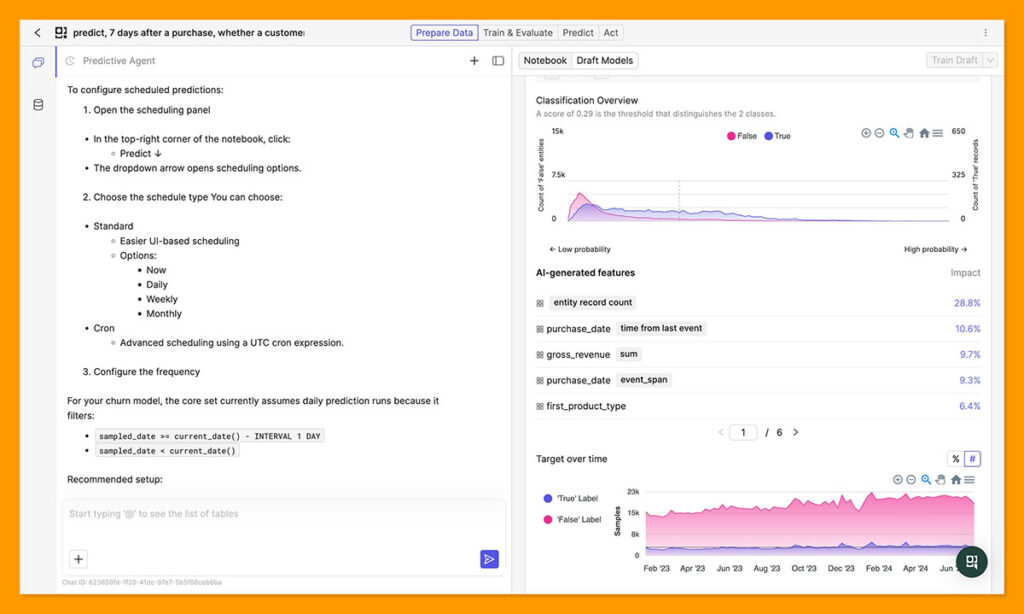The image size is (1024, 614).
Task: Toggle the 'False' Label legend entry
Action: 573,520
